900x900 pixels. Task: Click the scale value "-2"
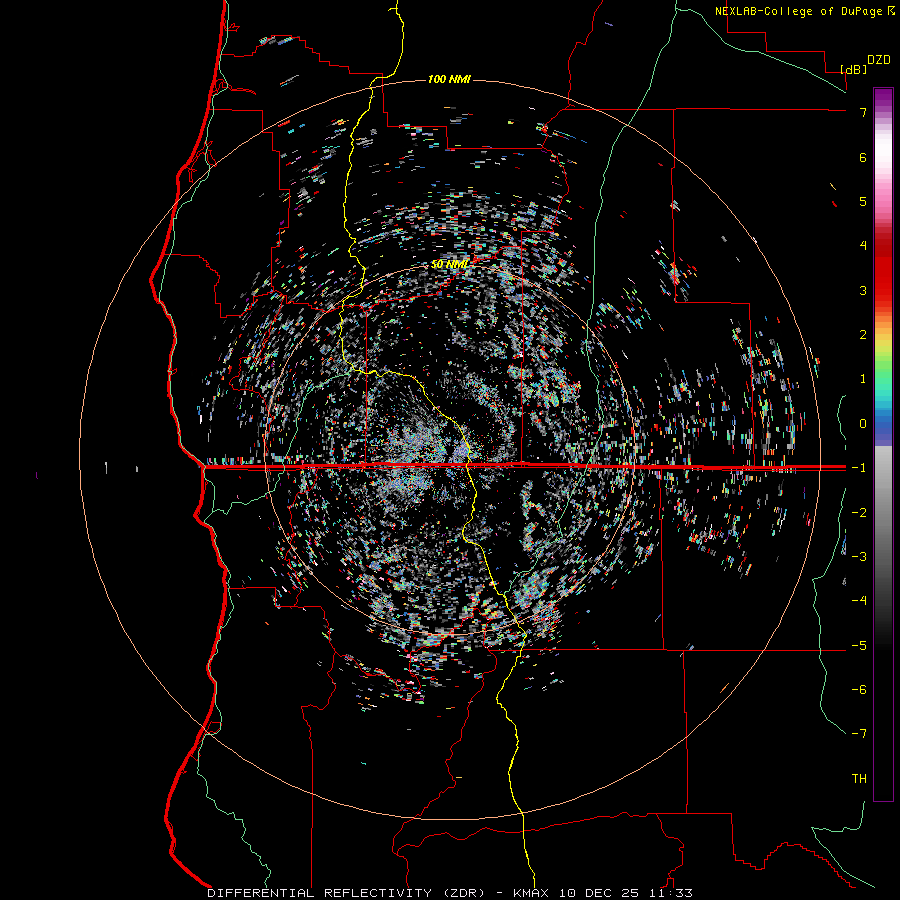coord(859,513)
